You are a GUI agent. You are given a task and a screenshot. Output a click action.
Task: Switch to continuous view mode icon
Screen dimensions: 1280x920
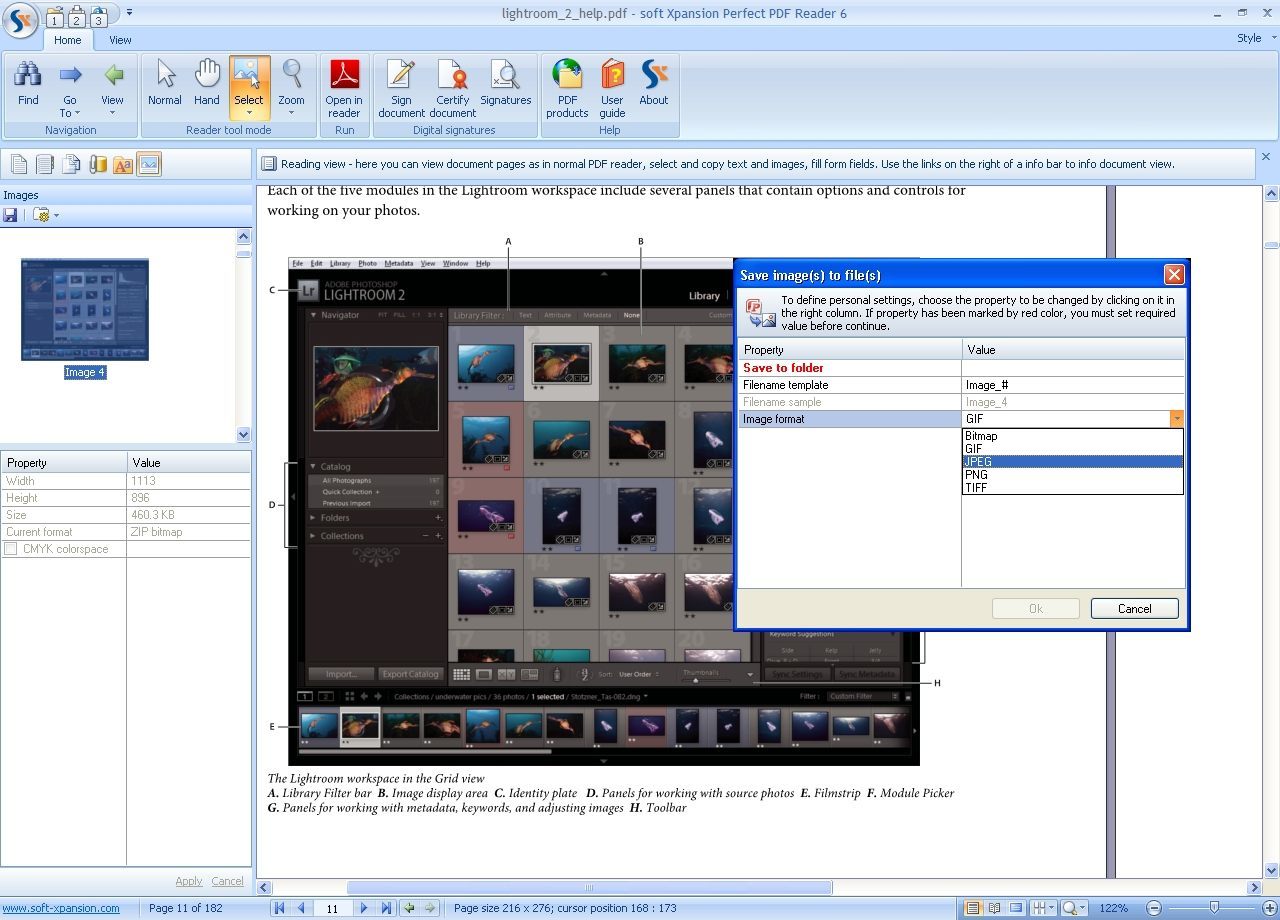pyautogui.click(x=1016, y=908)
